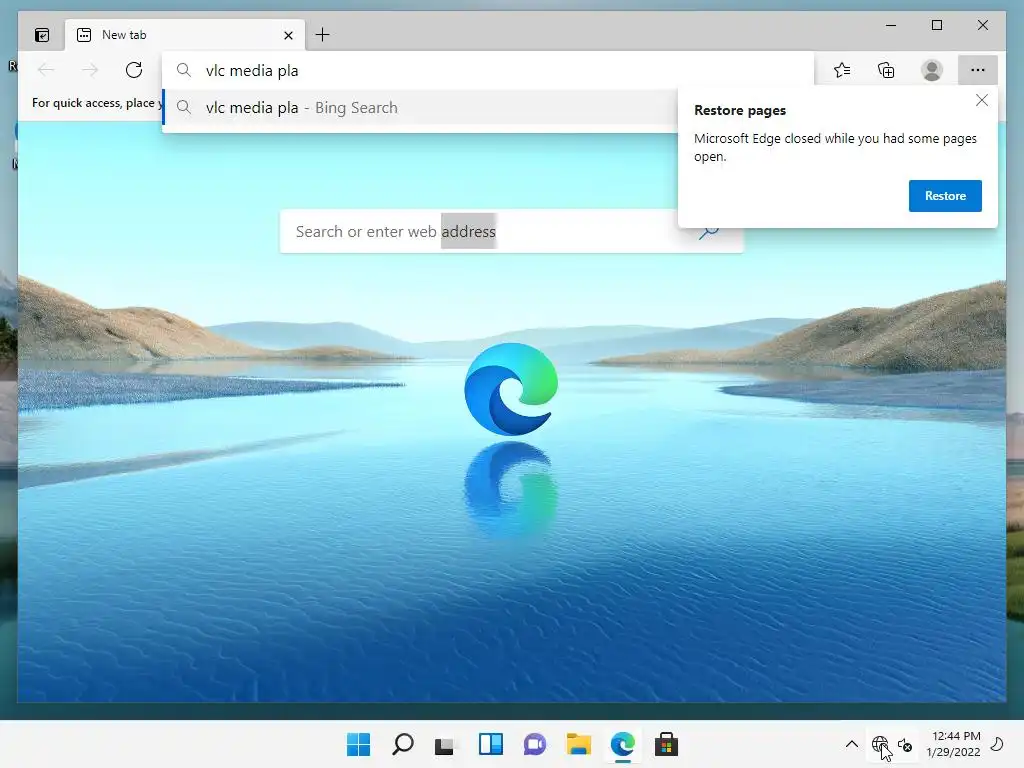Go forward with the forward arrow
The width and height of the screenshot is (1024, 768).
(90, 70)
